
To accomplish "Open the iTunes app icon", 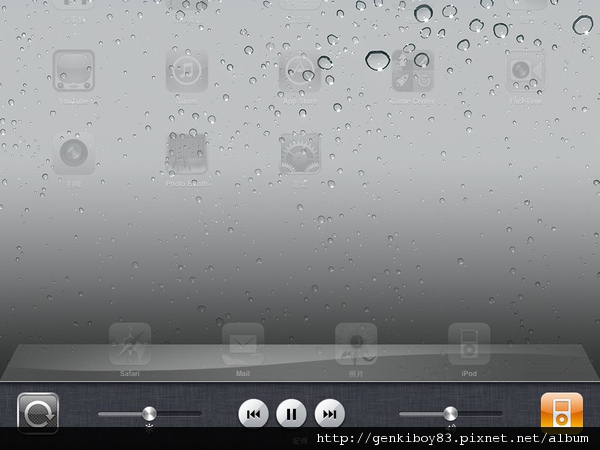I will point(187,72).
